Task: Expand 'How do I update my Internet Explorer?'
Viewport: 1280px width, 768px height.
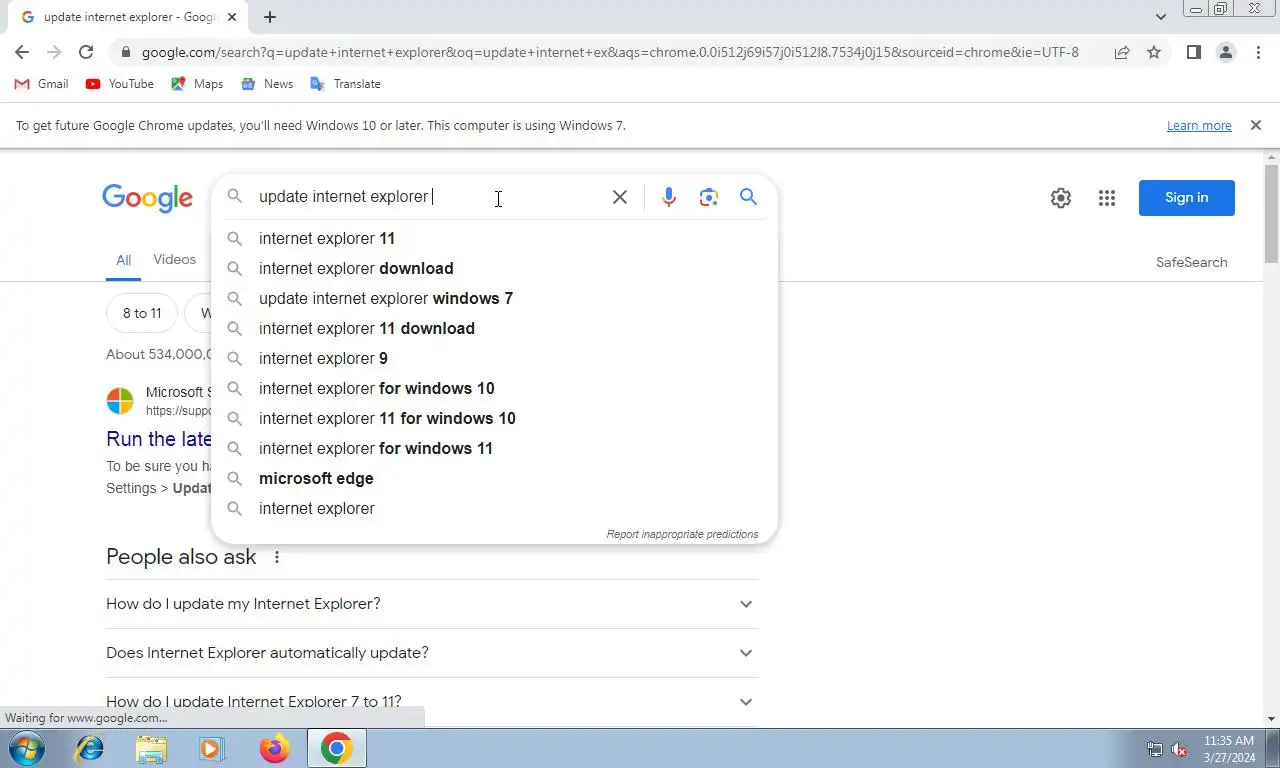Action: (432, 604)
